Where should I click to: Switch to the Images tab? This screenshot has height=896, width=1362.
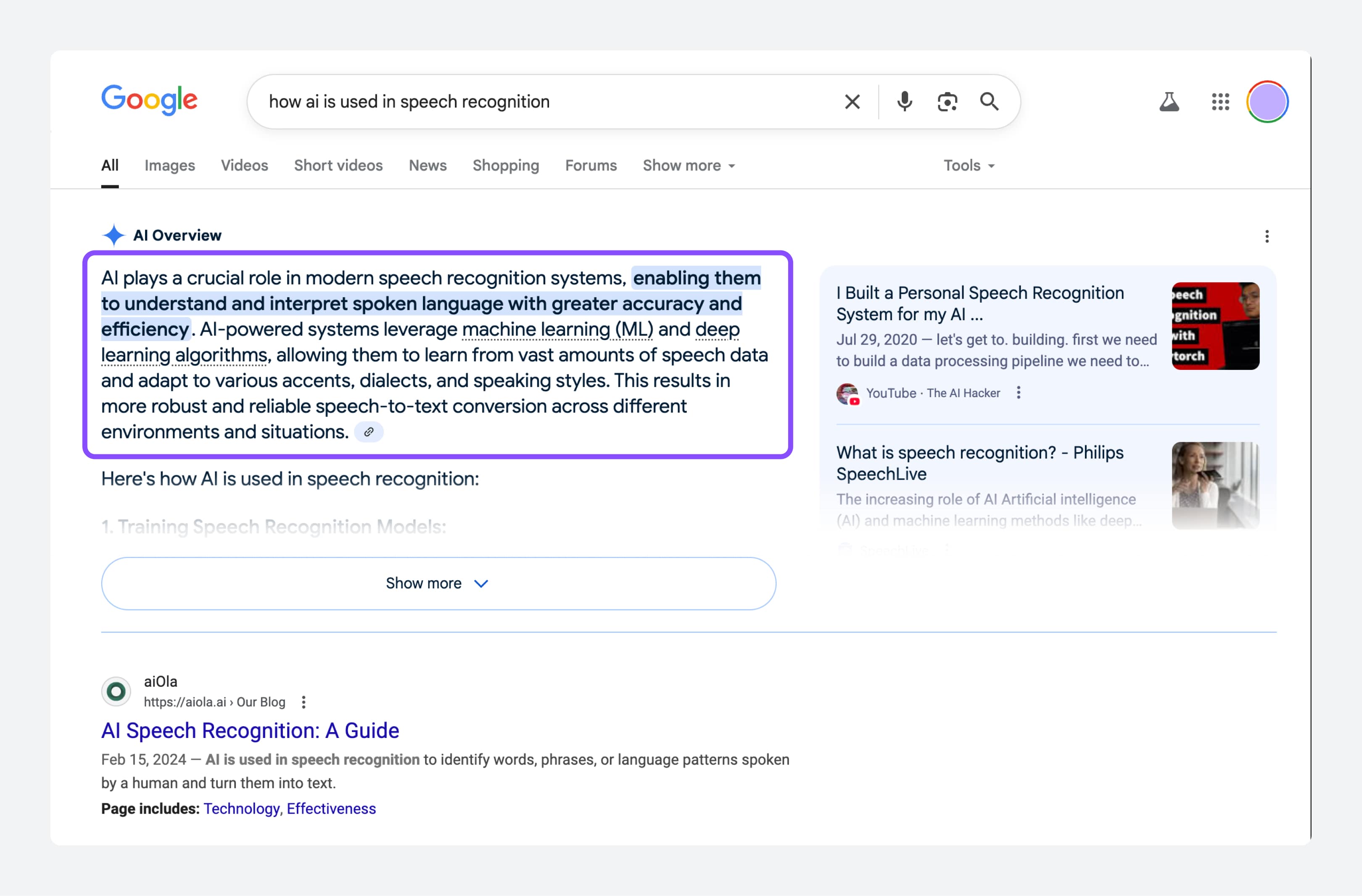click(169, 165)
